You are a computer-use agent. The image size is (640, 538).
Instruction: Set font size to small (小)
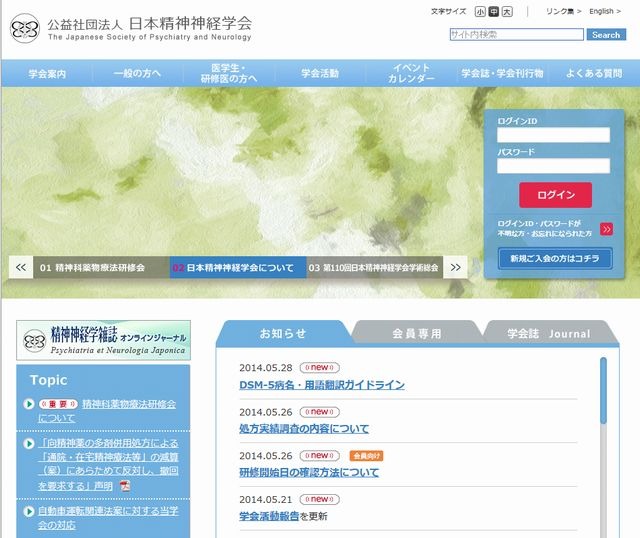pyautogui.click(x=480, y=11)
